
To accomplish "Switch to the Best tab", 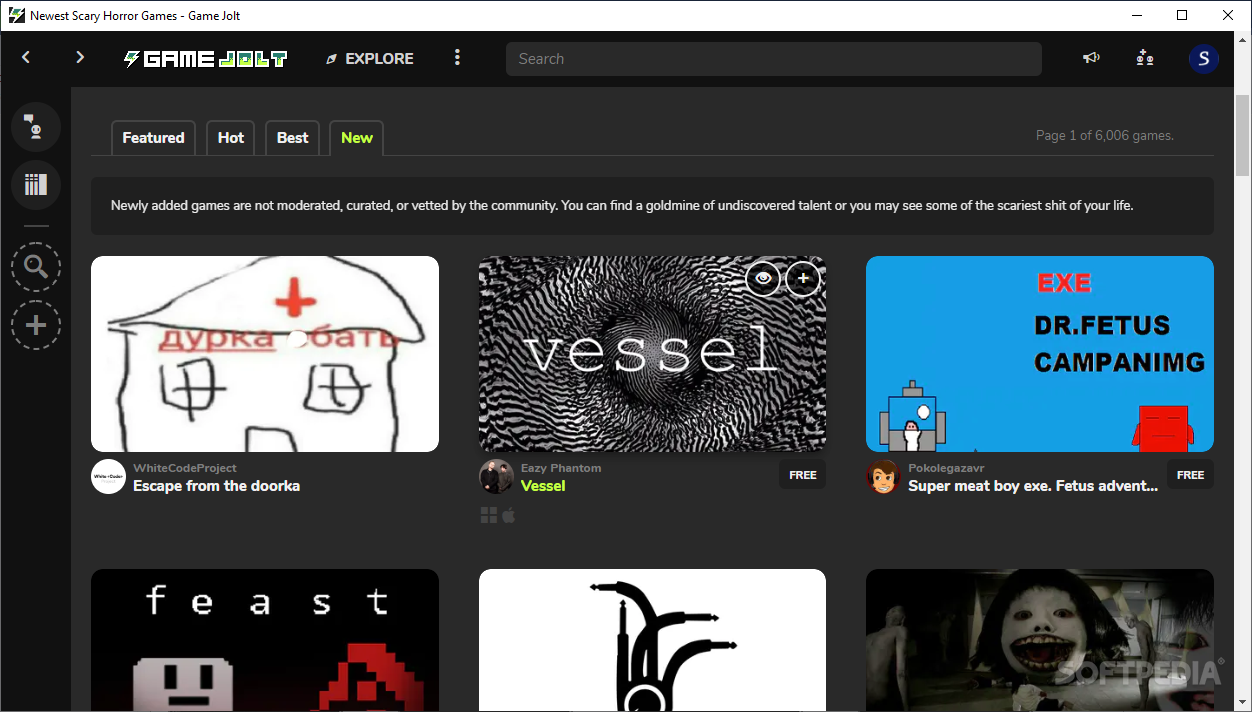I will [x=292, y=138].
